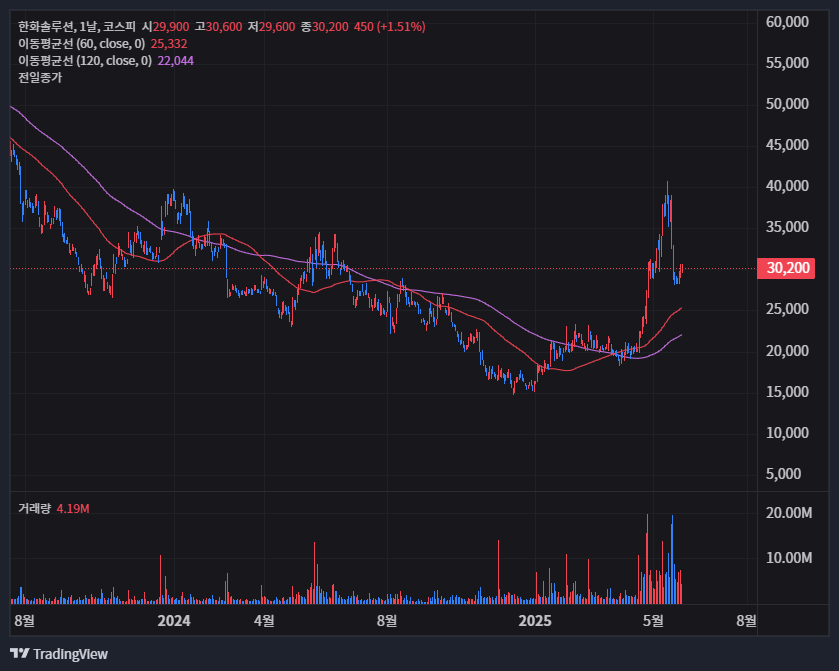The height and width of the screenshot is (671, 839).
Task: Click the 5,000 price axis label
Action: (783, 474)
